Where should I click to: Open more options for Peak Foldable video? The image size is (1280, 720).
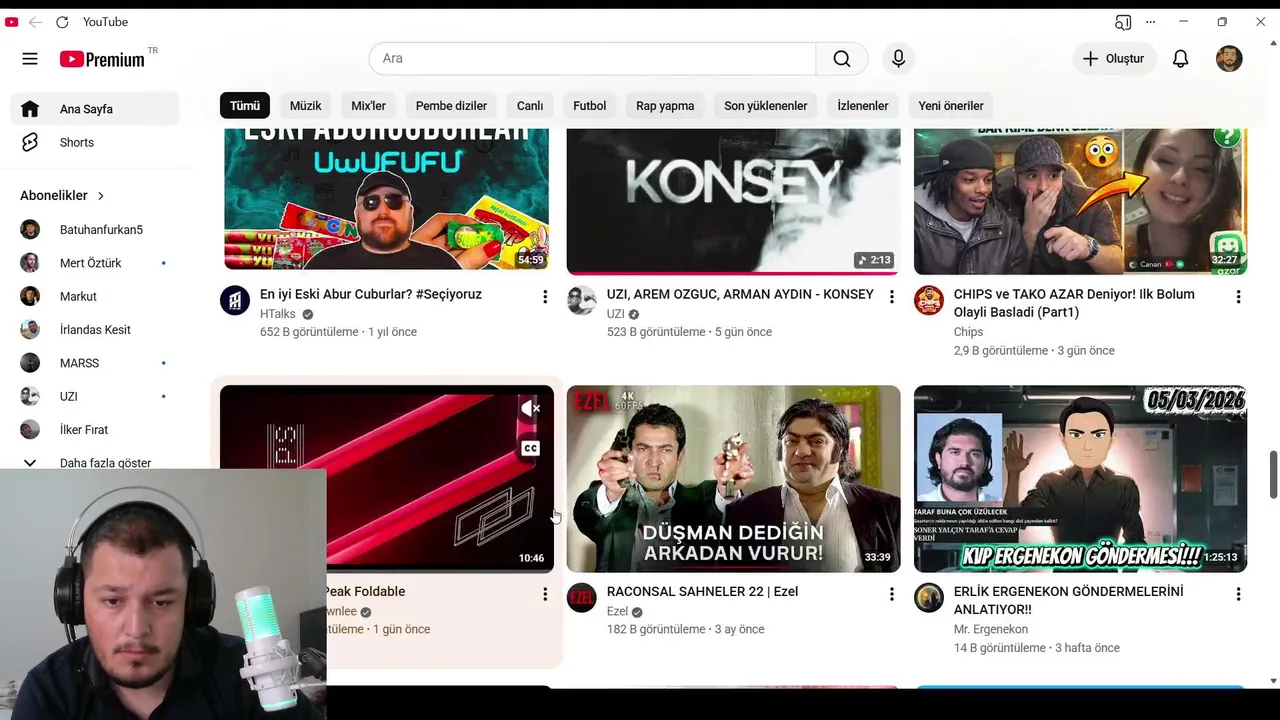(545, 594)
